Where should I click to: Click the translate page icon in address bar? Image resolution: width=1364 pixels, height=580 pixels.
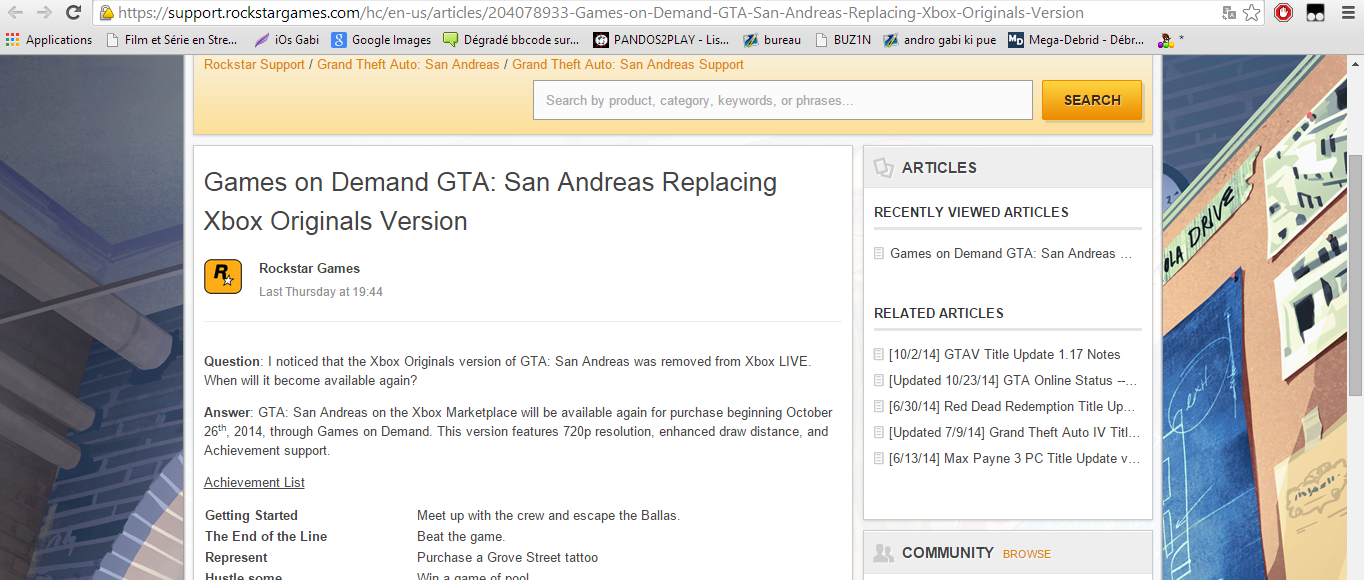tap(1229, 13)
